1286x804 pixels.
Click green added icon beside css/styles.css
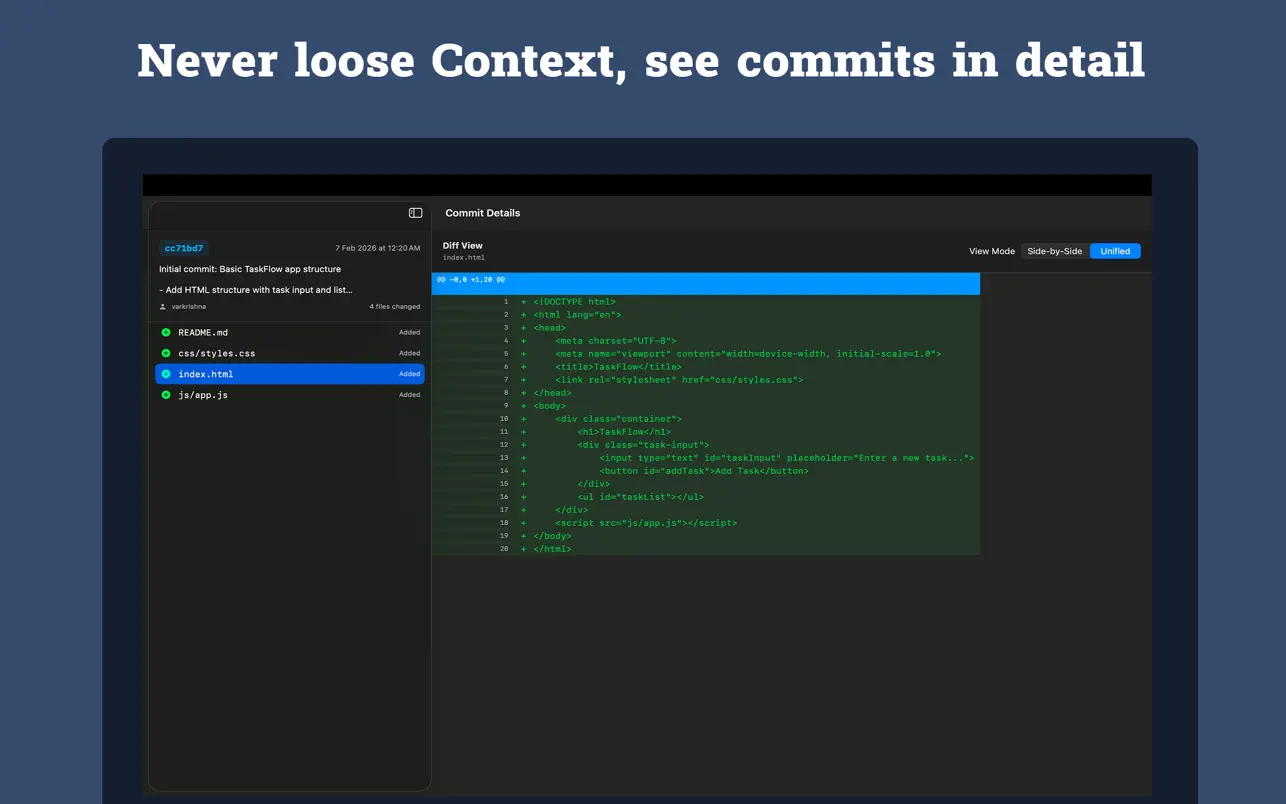point(166,353)
